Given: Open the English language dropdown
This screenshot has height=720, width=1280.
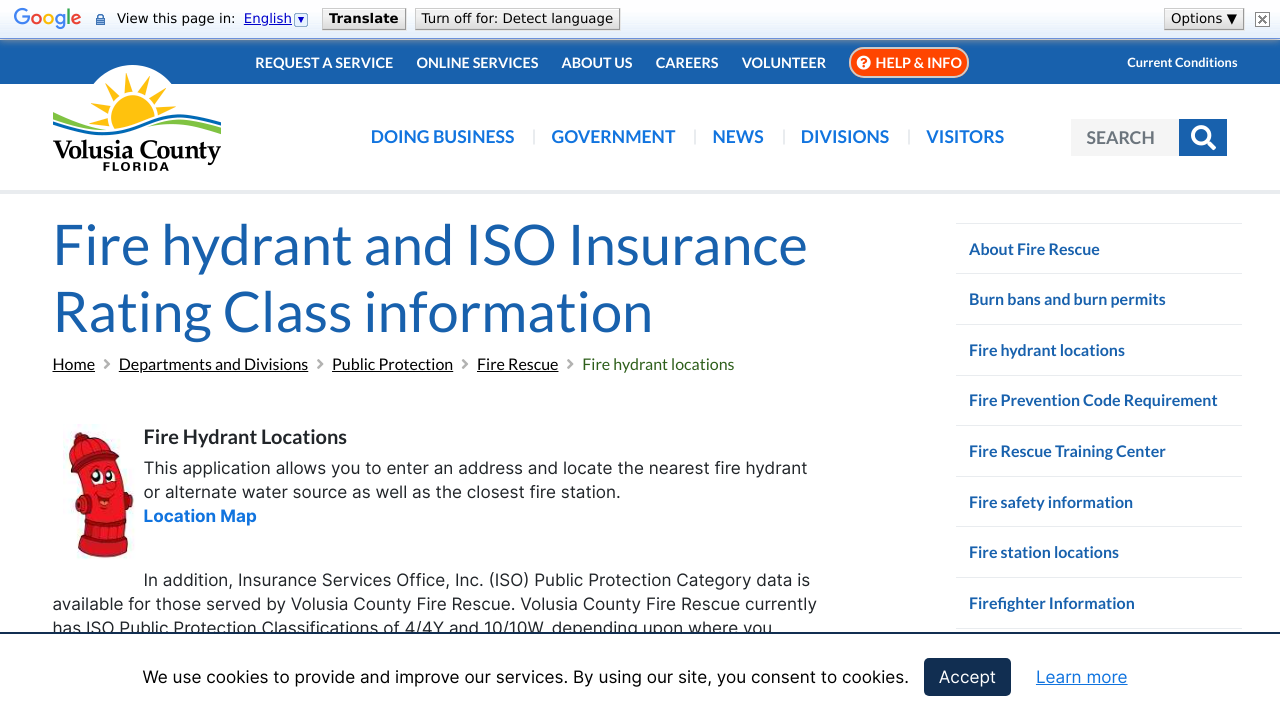Looking at the screenshot, I should tap(276, 19).
